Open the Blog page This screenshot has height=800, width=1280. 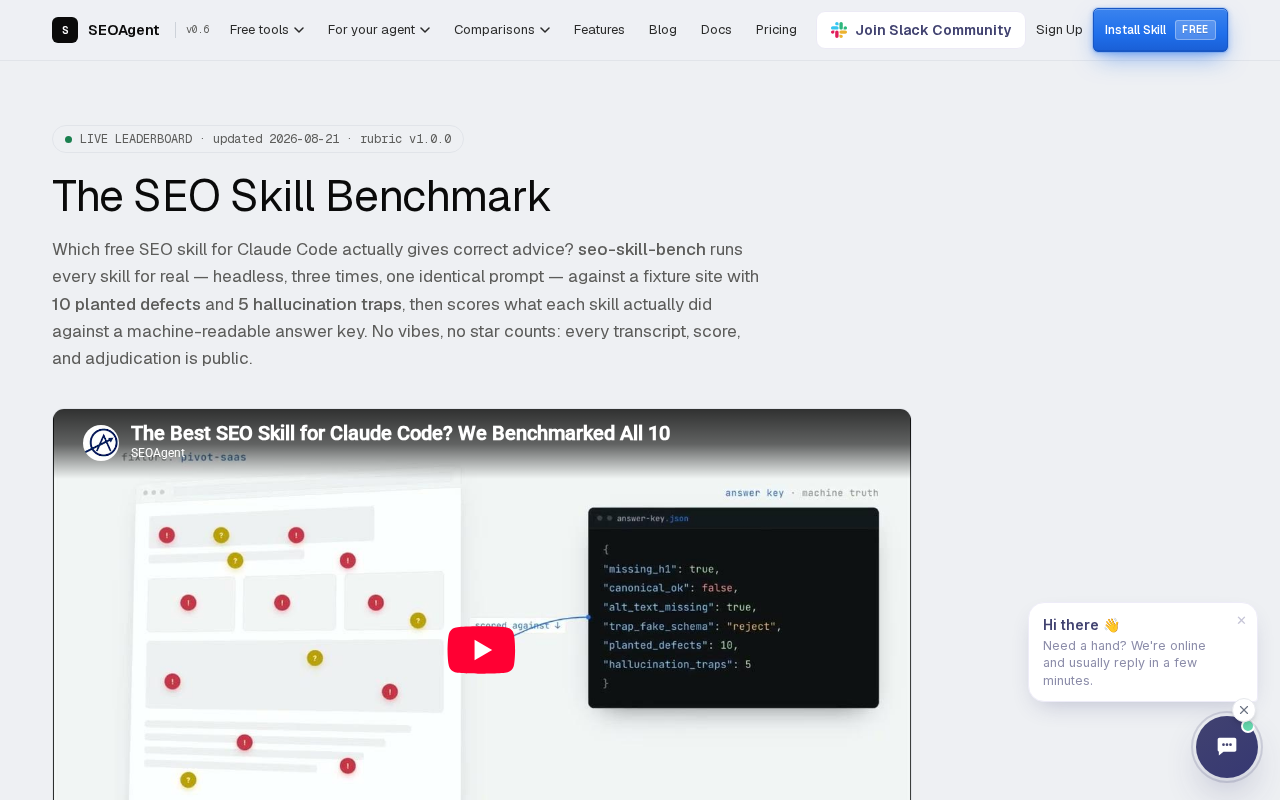point(663,30)
